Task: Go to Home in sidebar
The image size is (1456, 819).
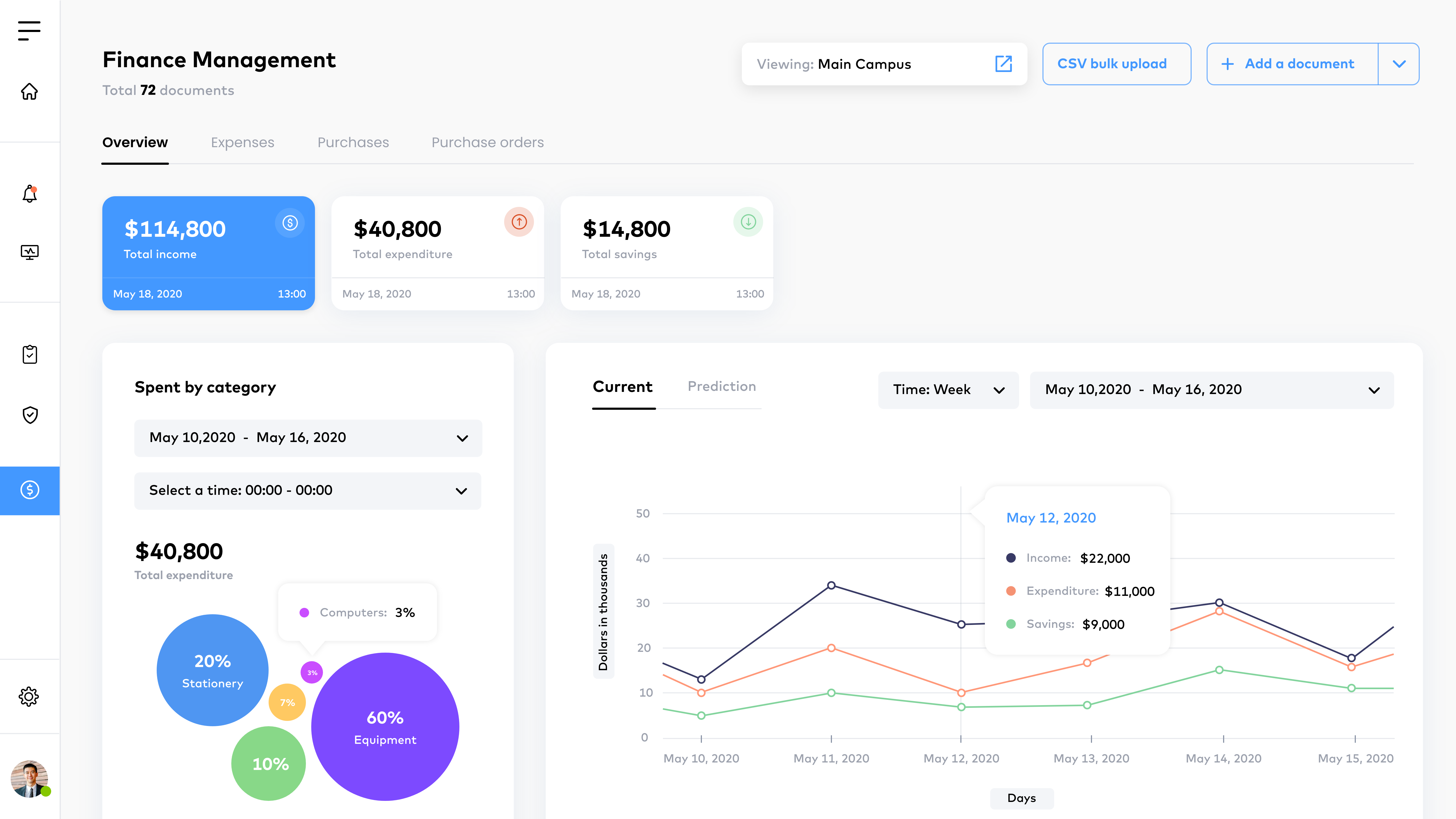Action: pos(29,91)
